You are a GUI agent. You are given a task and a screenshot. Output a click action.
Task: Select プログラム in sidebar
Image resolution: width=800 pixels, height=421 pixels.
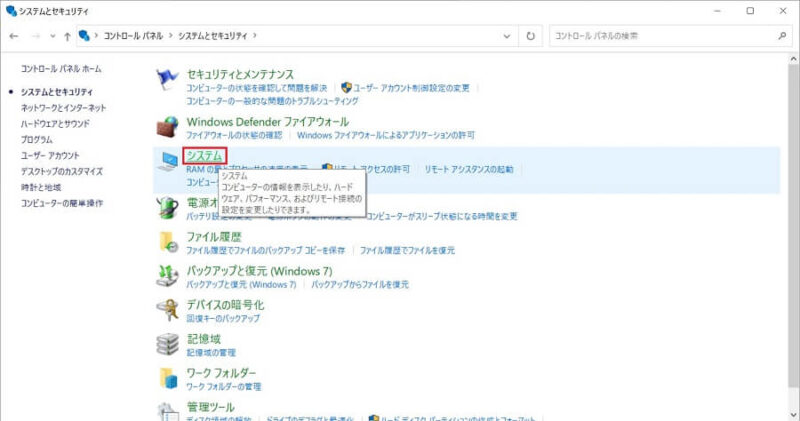(x=37, y=139)
